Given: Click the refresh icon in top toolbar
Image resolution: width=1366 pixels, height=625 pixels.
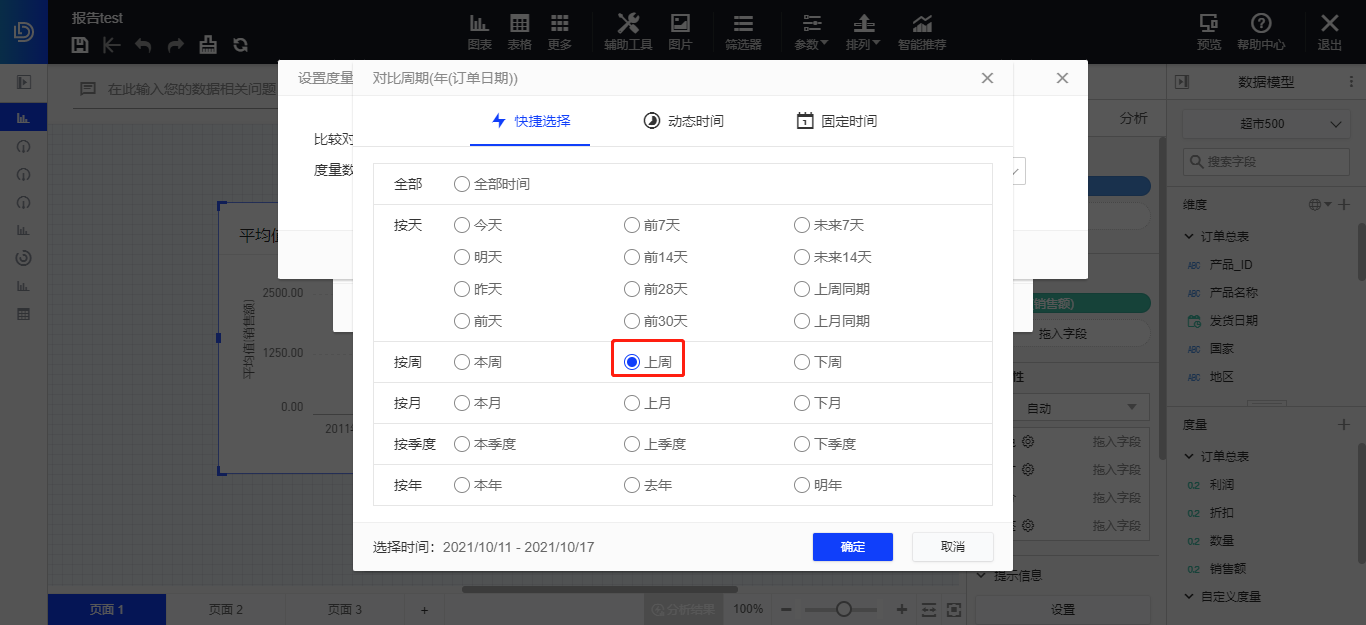Looking at the screenshot, I should point(240,44).
